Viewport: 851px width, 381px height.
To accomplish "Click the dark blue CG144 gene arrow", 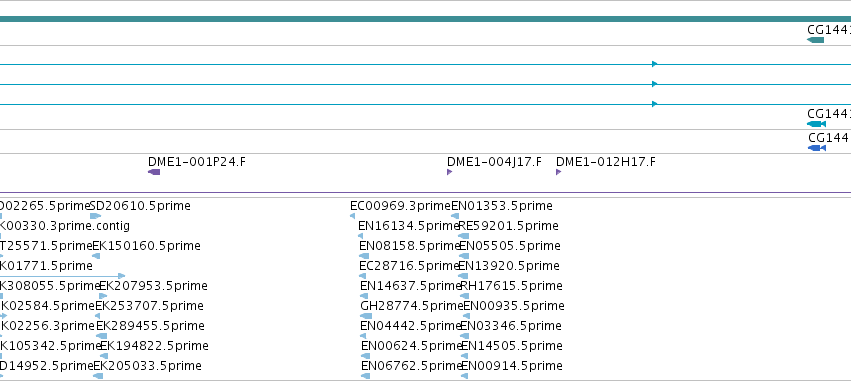I will click(x=817, y=148).
